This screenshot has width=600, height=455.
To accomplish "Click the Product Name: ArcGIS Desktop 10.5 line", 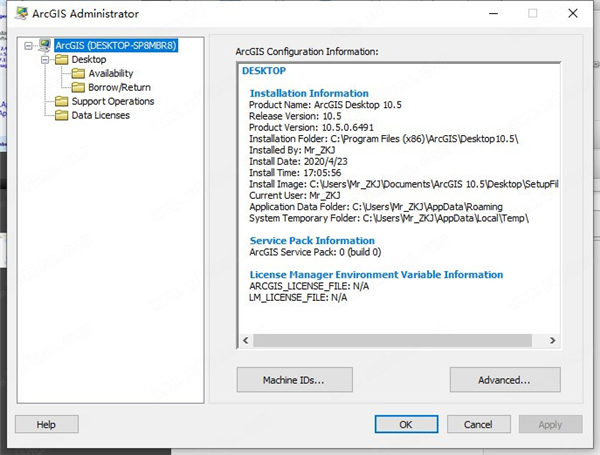I will [325, 105].
